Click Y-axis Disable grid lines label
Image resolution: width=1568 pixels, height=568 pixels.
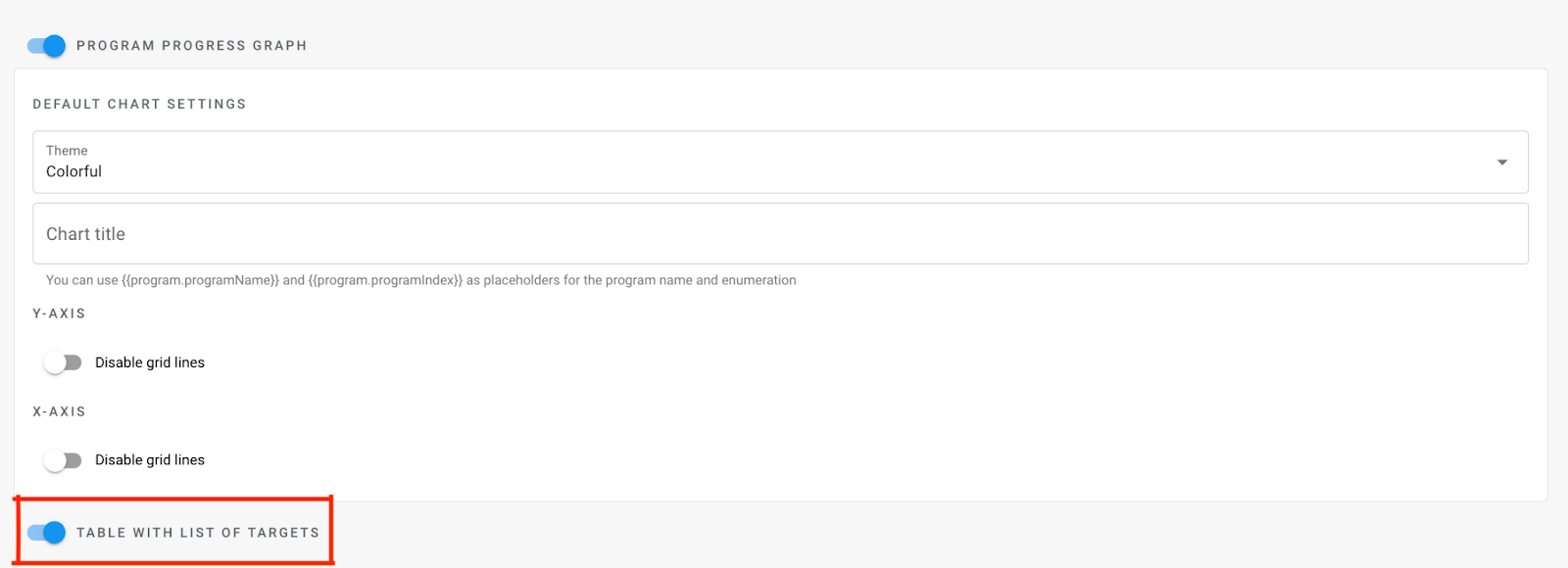[x=150, y=363]
